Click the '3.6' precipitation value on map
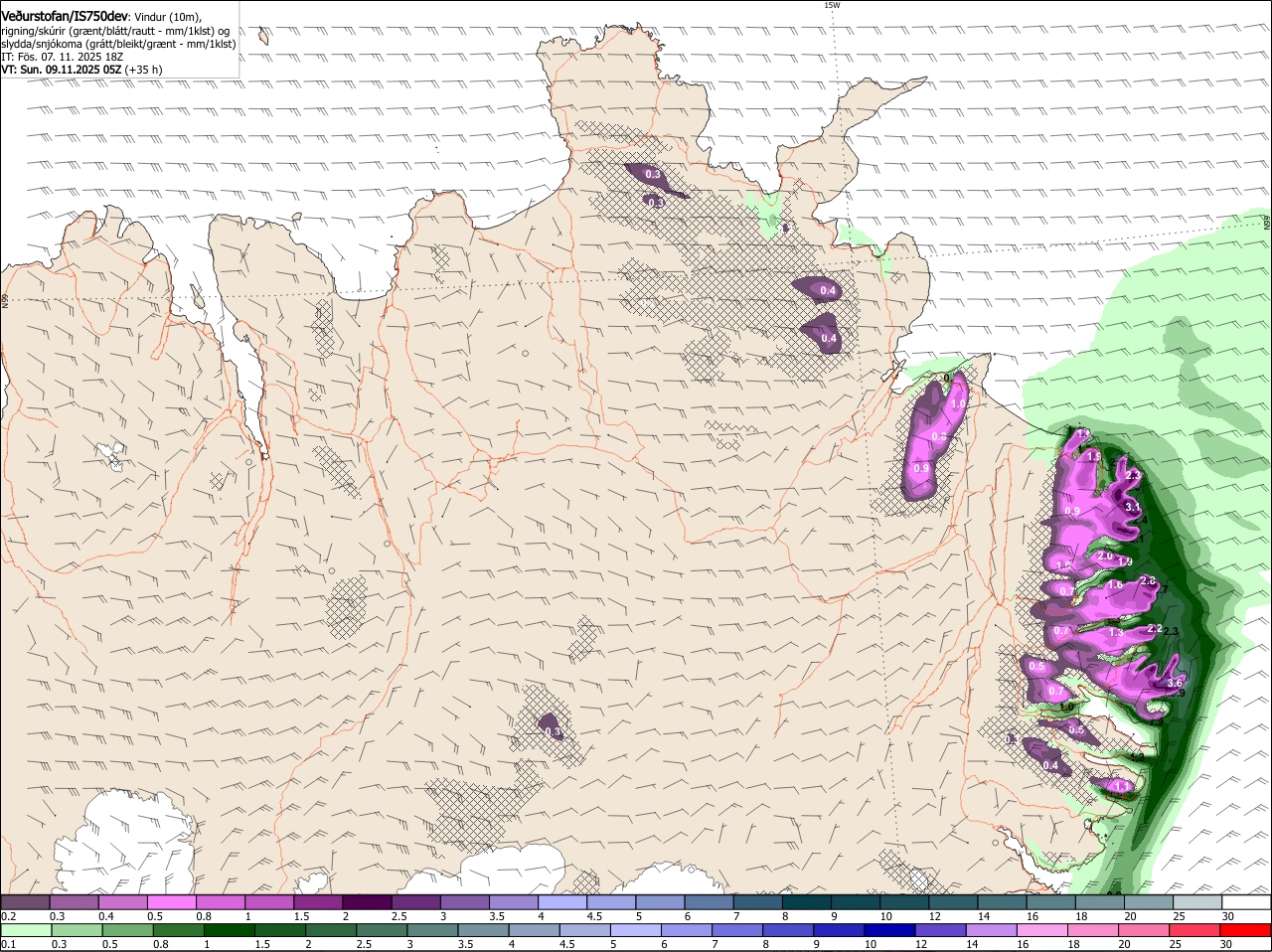This screenshot has width=1272, height=952. pos(1175,683)
